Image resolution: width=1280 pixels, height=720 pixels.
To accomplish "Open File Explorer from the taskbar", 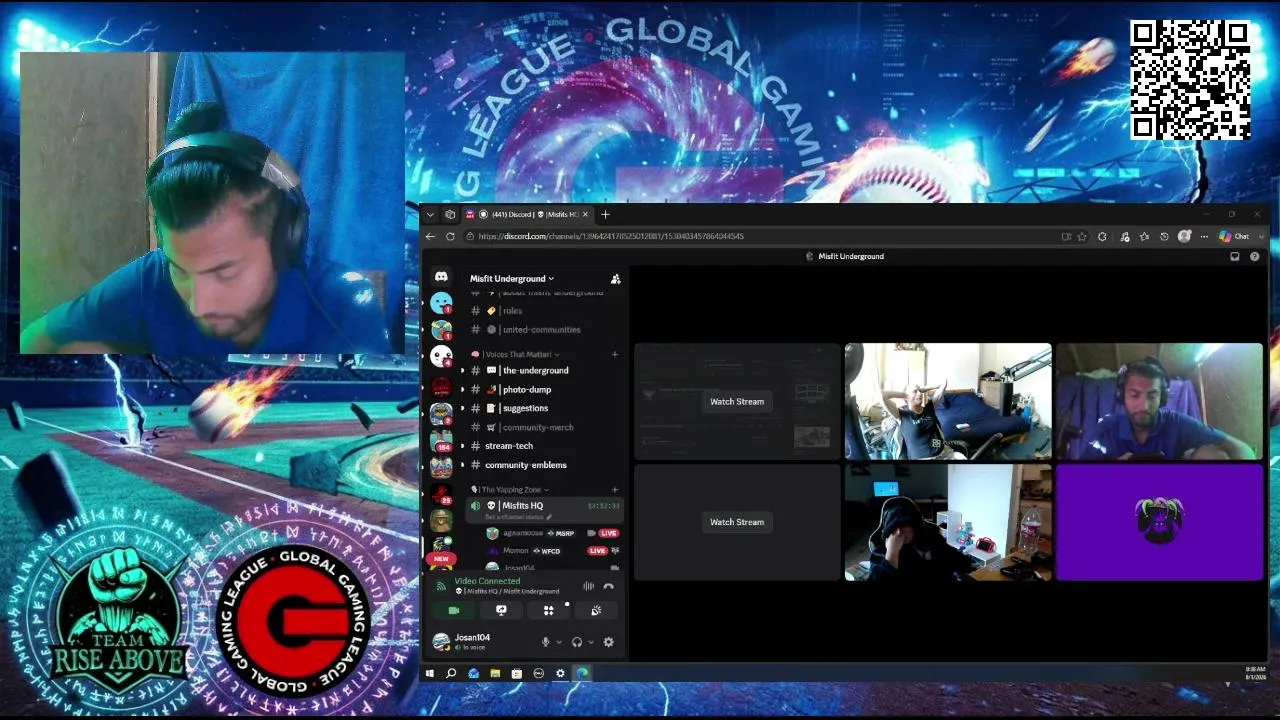I will pyautogui.click(x=495, y=674).
